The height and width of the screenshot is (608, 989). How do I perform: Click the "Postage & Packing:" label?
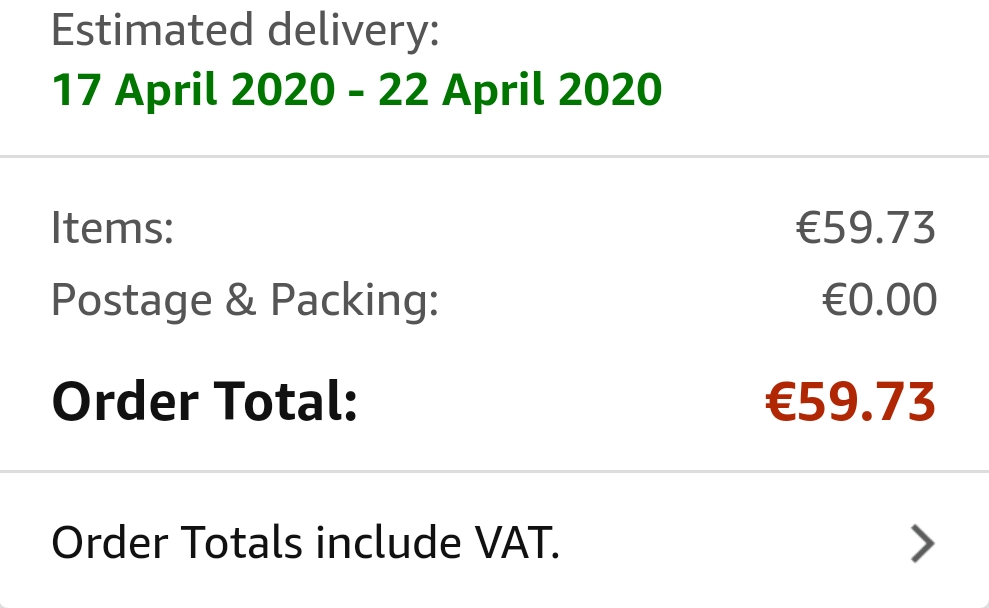245,300
